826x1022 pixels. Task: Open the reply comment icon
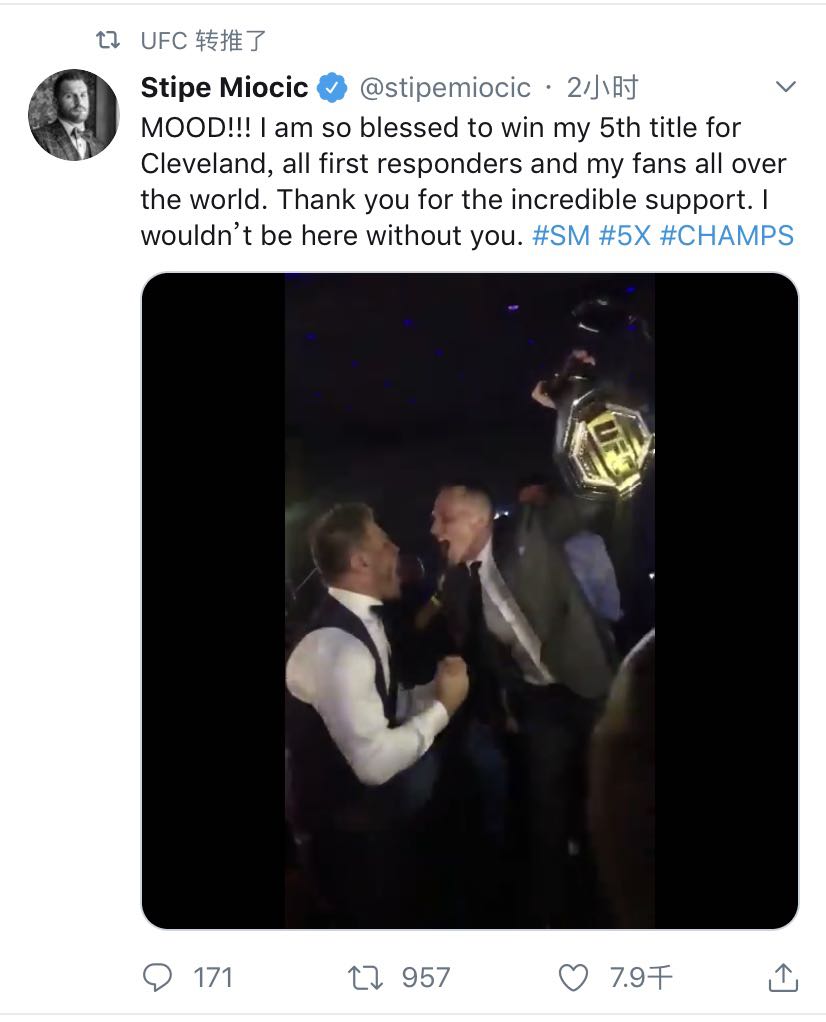(x=157, y=977)
